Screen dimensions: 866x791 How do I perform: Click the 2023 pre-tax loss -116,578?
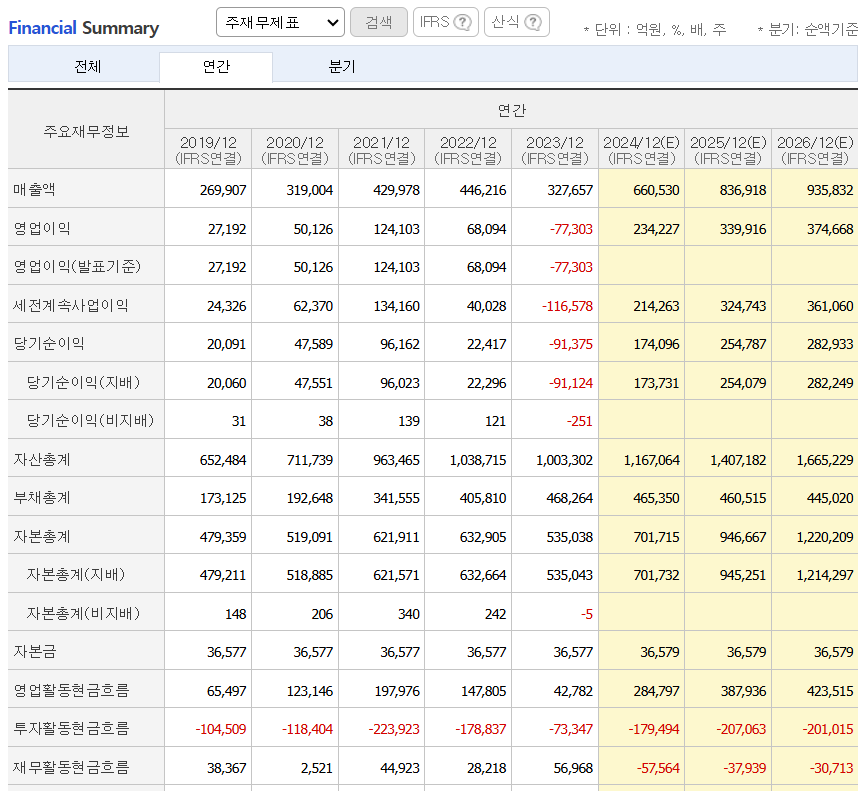pos(567,306)
